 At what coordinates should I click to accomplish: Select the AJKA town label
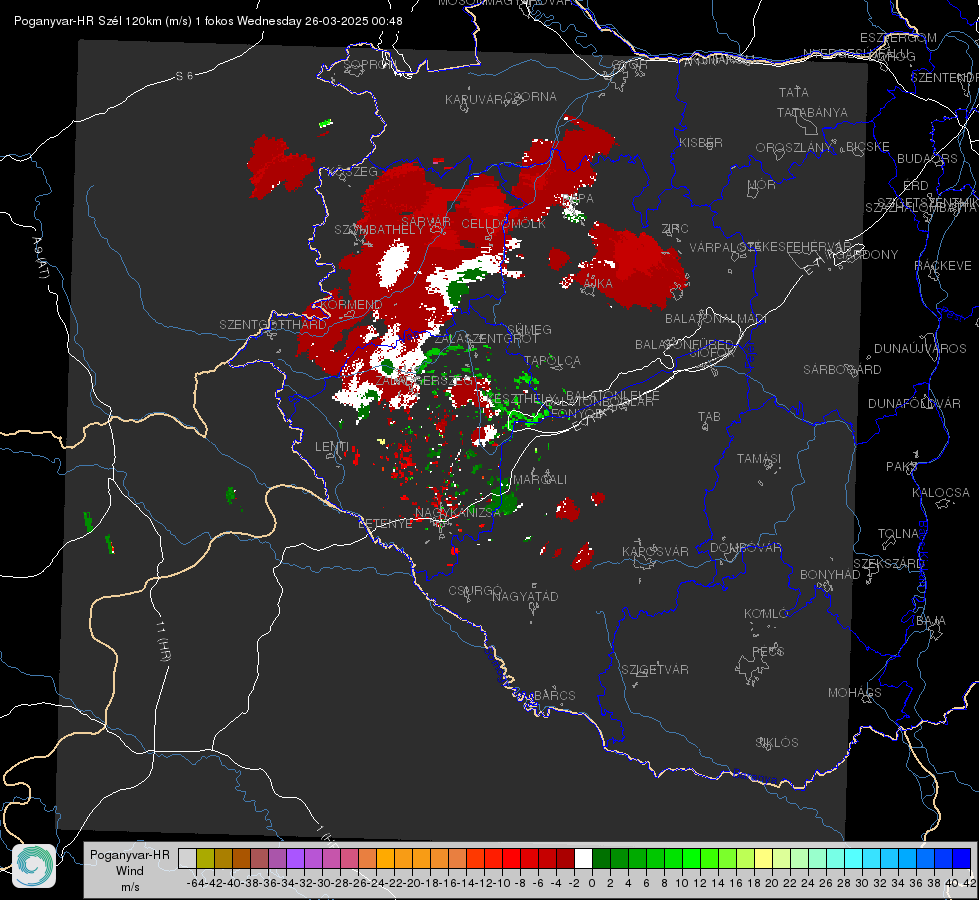(x=598, y=284)
